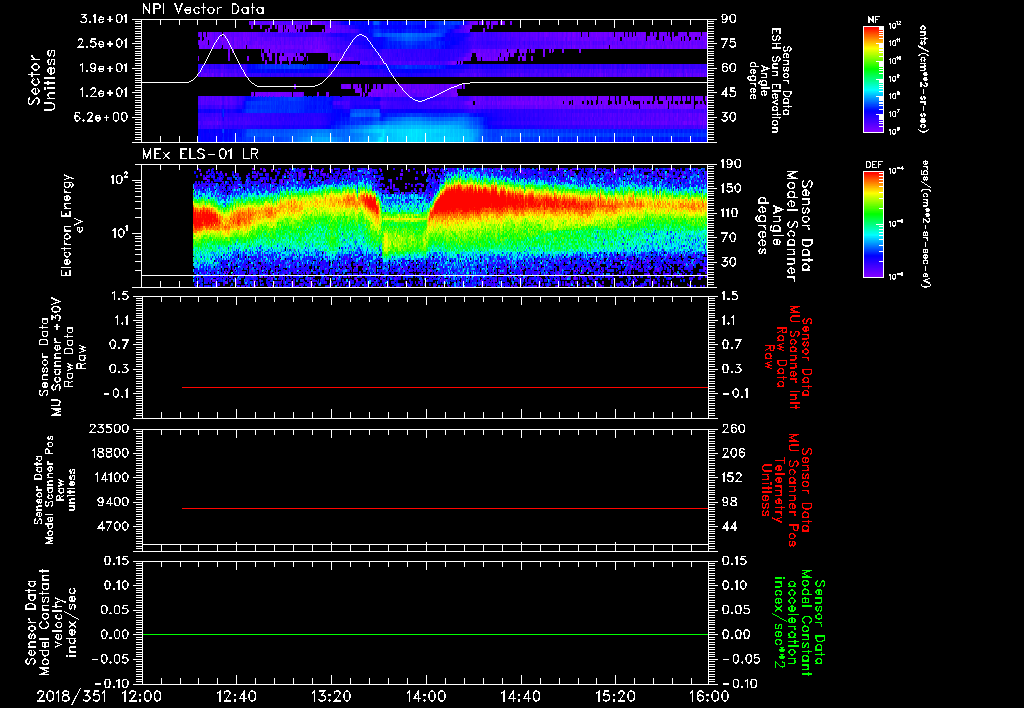The height and width of the screenshot is (708, 1024).
Task: Click the '4700' scanner position tick value
Action: [x=113, y=526]
